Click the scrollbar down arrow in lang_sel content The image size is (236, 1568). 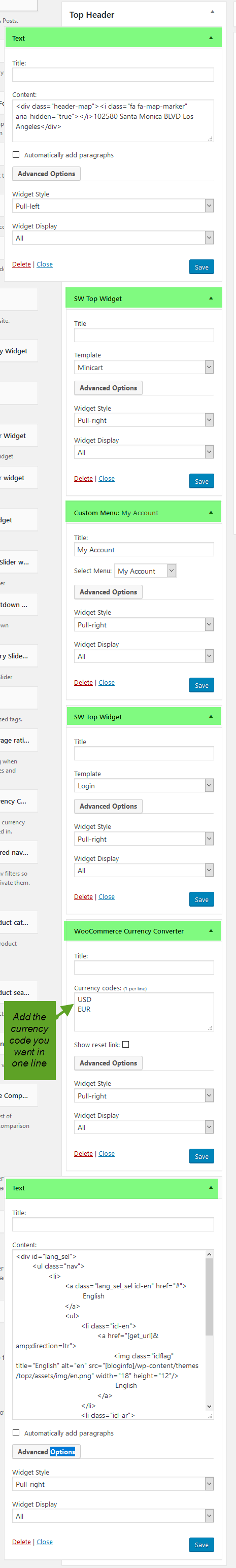[x=209, y=1407]
